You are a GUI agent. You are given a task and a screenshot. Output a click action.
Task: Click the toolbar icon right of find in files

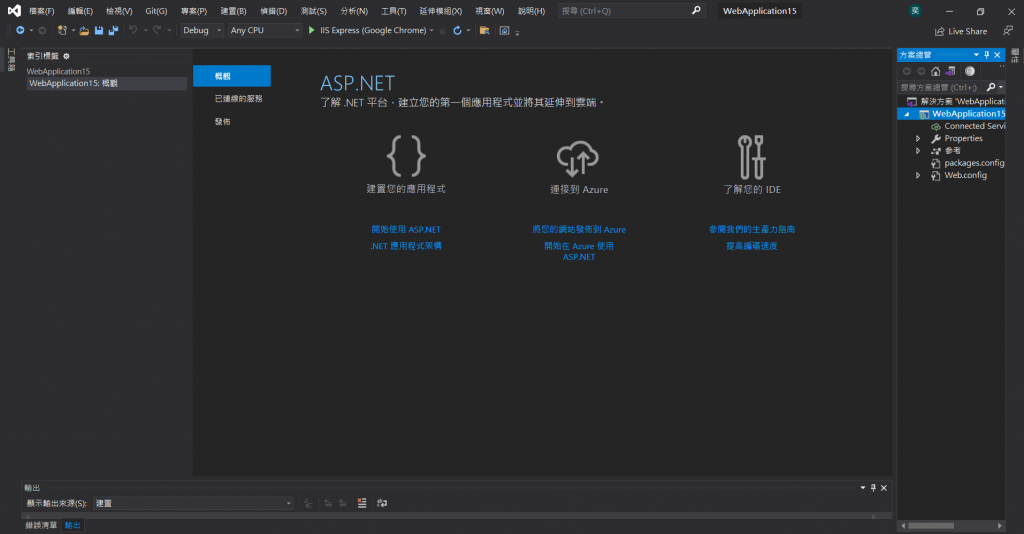click(x=504, y=31)
